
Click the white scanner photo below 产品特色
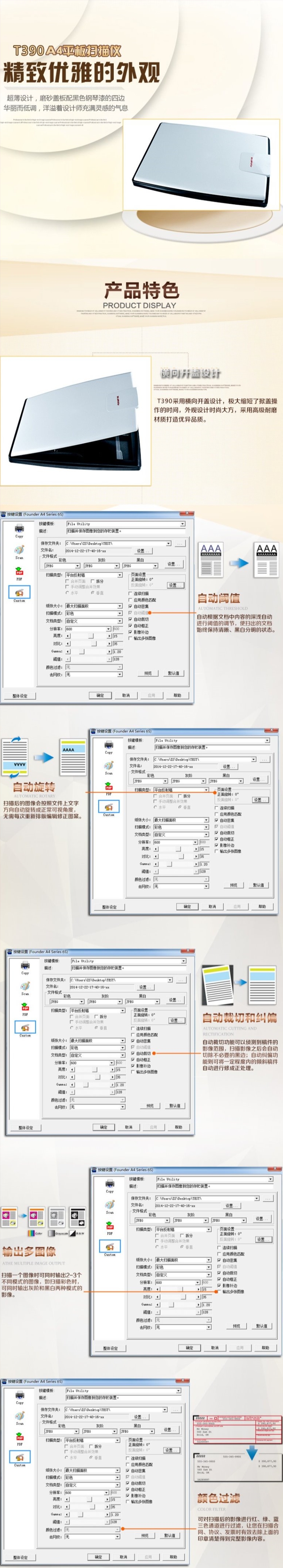(76, 421)
